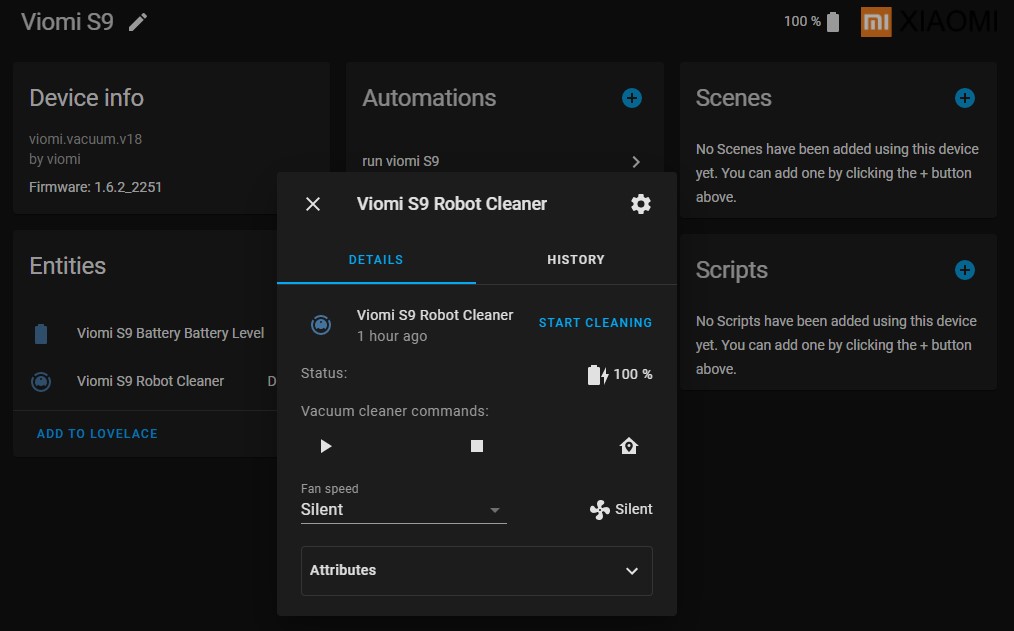Click the robot vacuum icon in the dialog
This screenshot has height=631, width=1014.
[321, 325]
